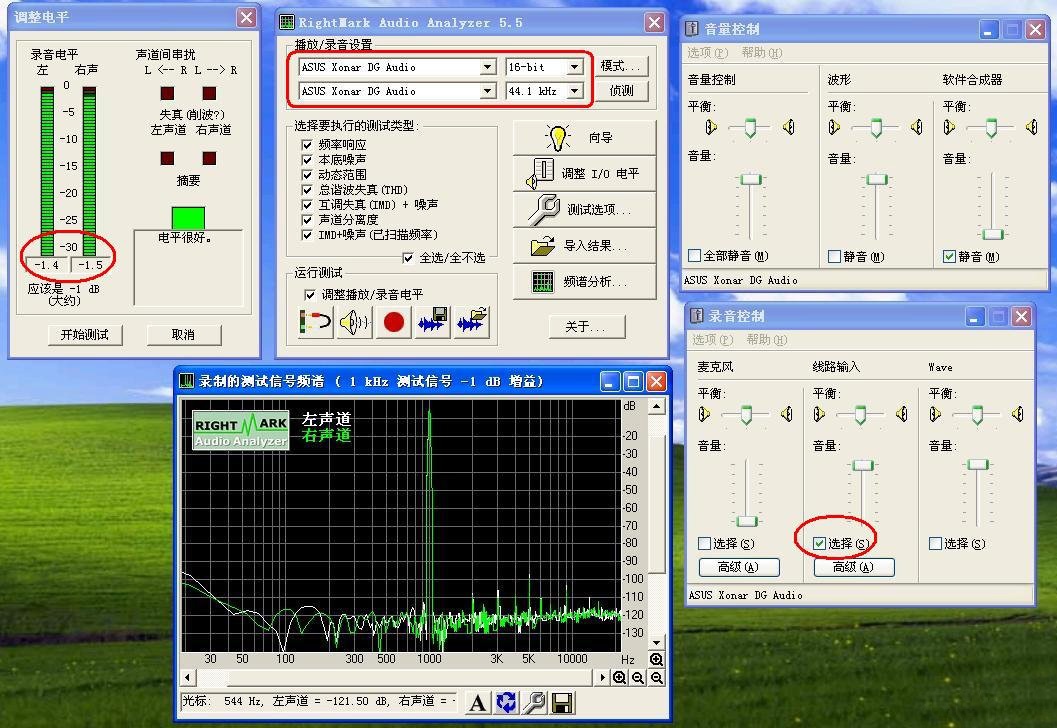
Task: Click the zoom-in magnifier beside the Hz label
Action: coord(656,659)
